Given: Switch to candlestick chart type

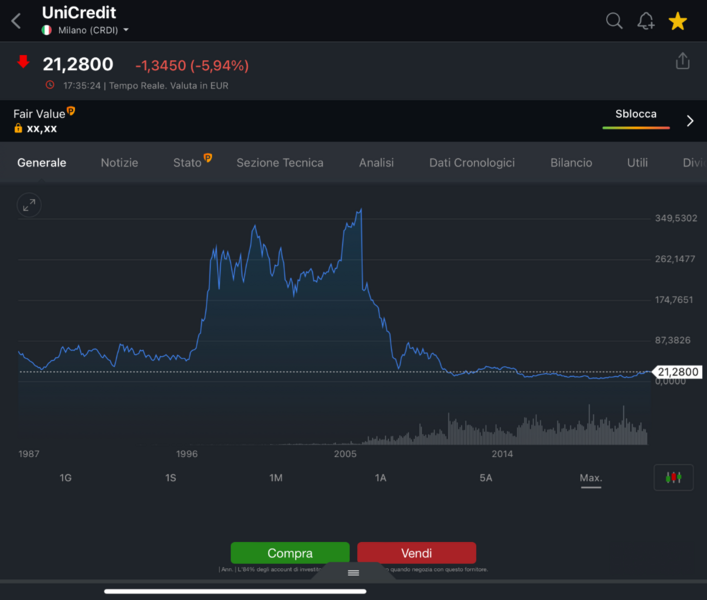Looking at the screenshot, I should click(673, 478).
